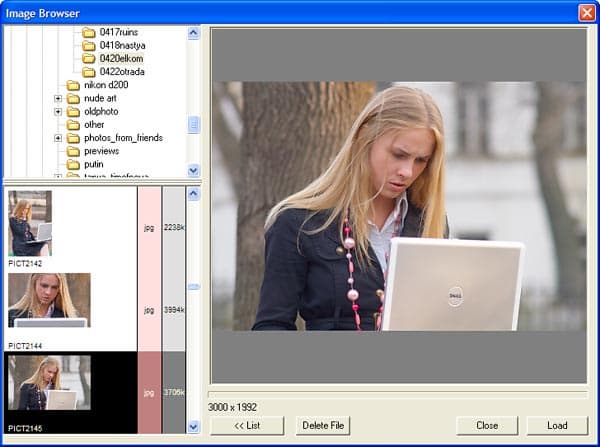Select the PICT2142 thumbnail
The width and height of the screenshot is (600, 447).
[x=30, y=223]
